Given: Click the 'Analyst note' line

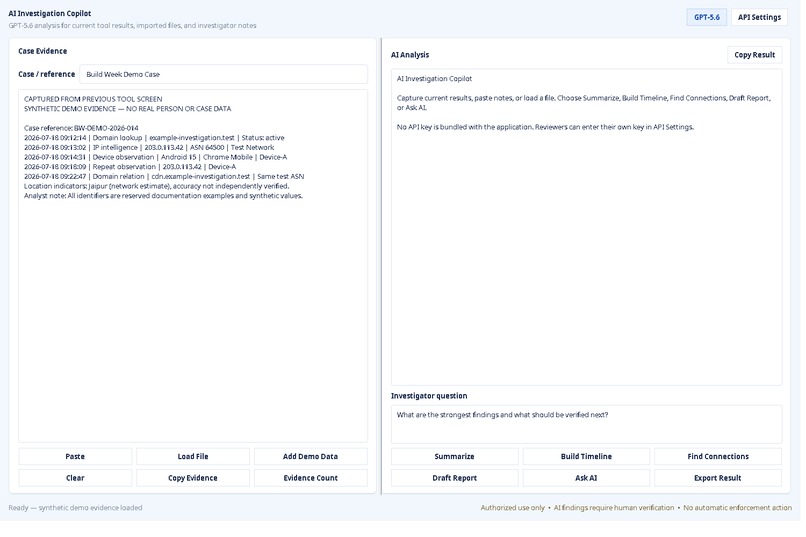Looking at the screenshot, I should [163, 196].
